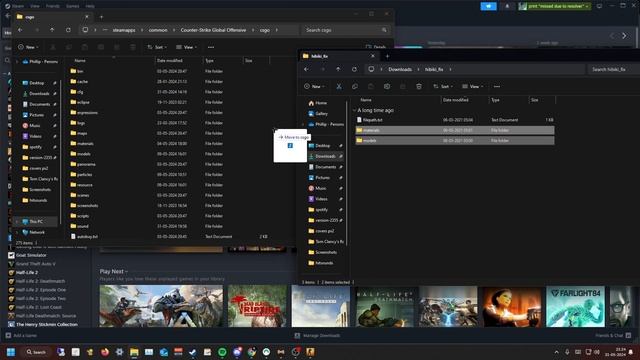
Task: Open the Farlight 84 game thumbnail
Action: 575,307
